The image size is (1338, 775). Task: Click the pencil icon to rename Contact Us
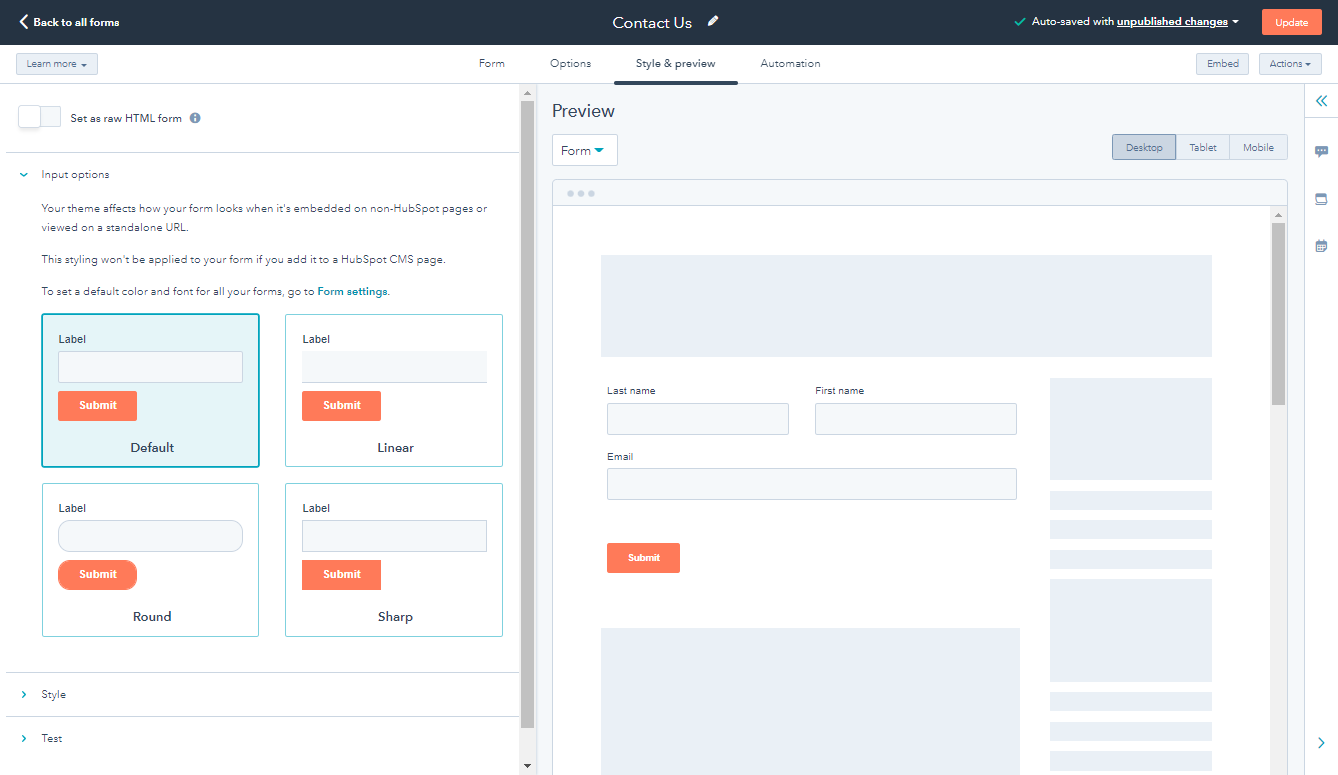pos(712,21)
